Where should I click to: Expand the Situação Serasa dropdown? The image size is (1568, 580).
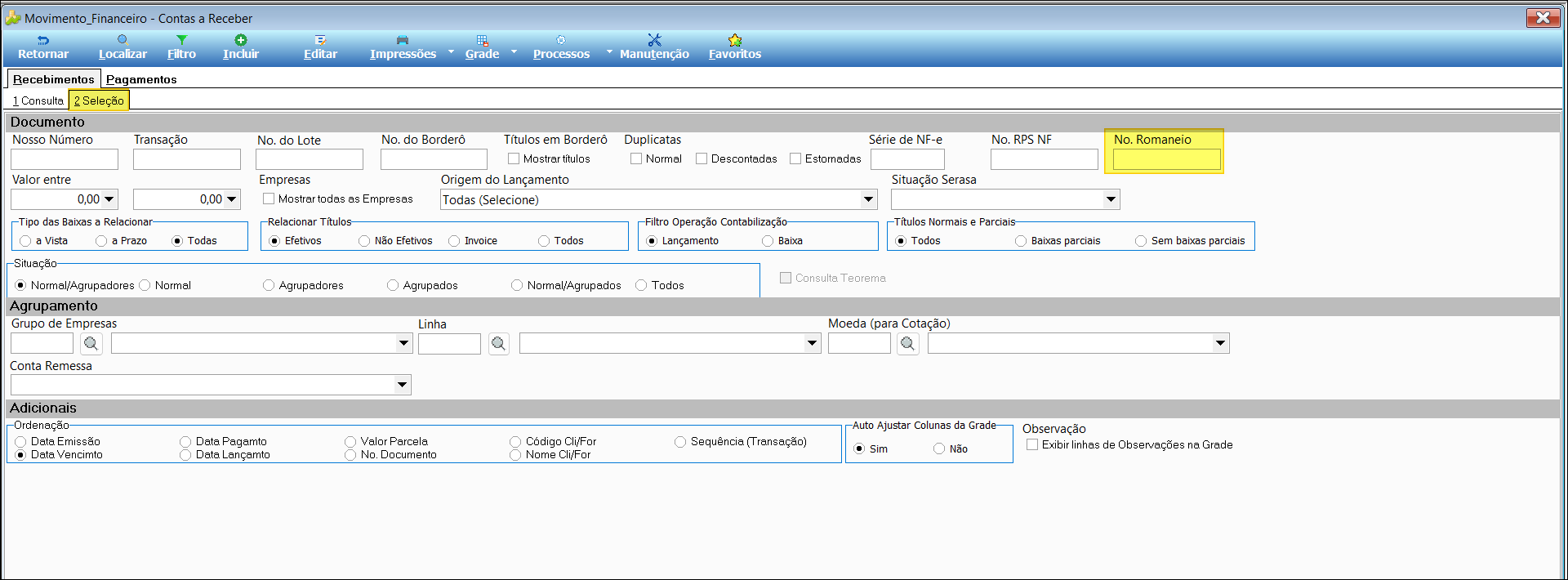click(1111, 199)
